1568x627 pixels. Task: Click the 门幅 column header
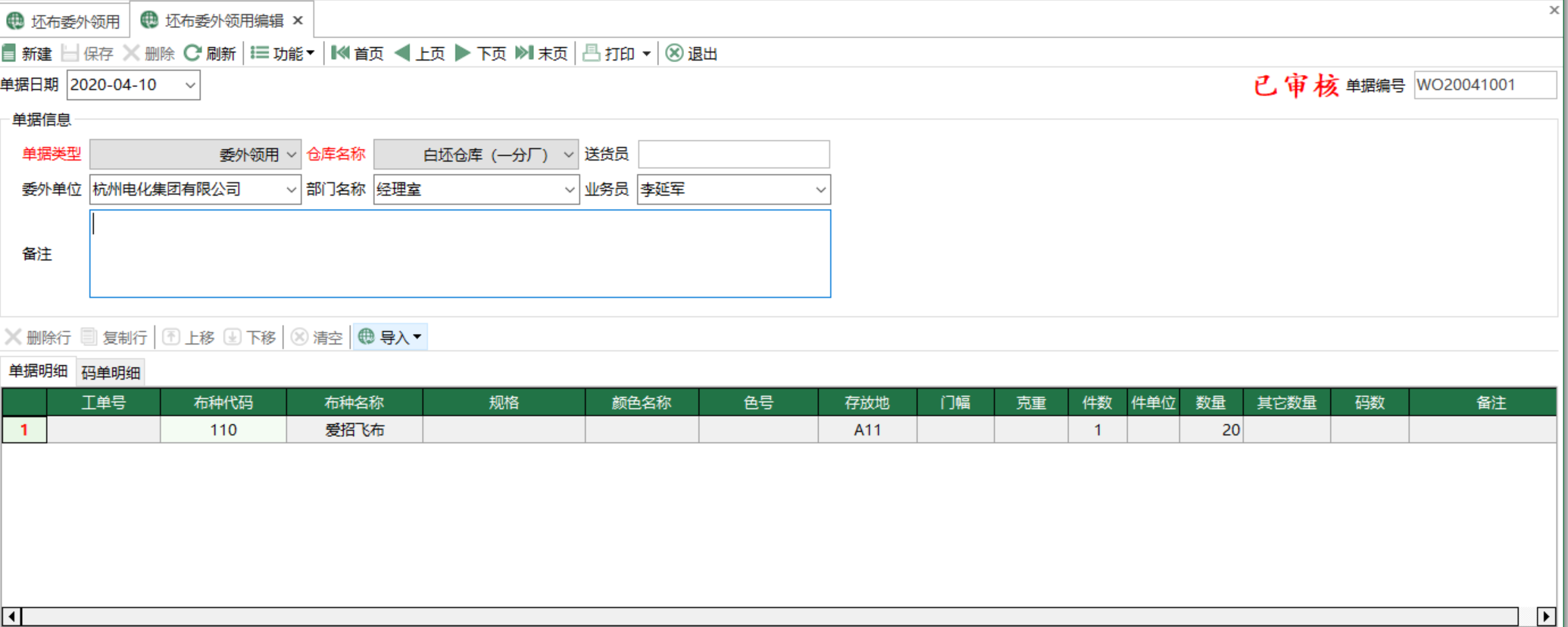click(955, 402)
